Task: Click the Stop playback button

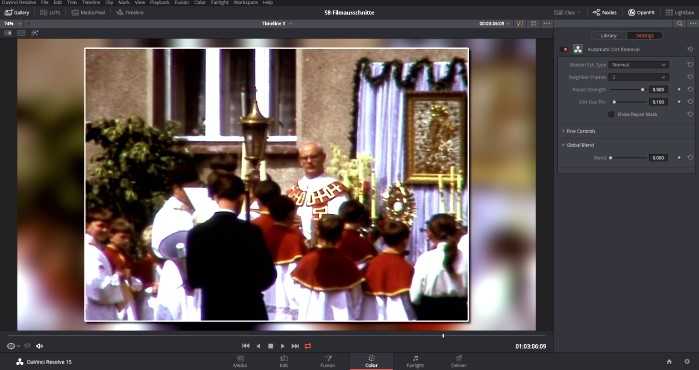Action: coord(270,346)
